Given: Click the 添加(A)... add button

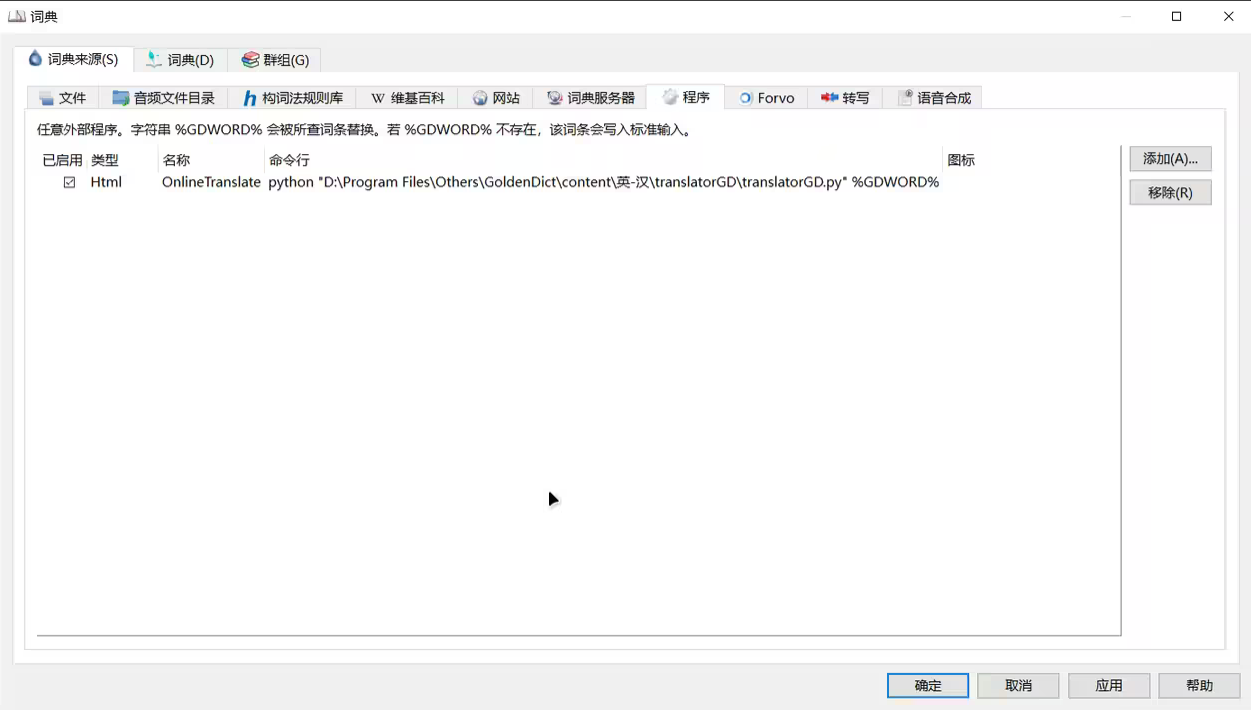Looking at the screenshot, I should coord(1170,159).
